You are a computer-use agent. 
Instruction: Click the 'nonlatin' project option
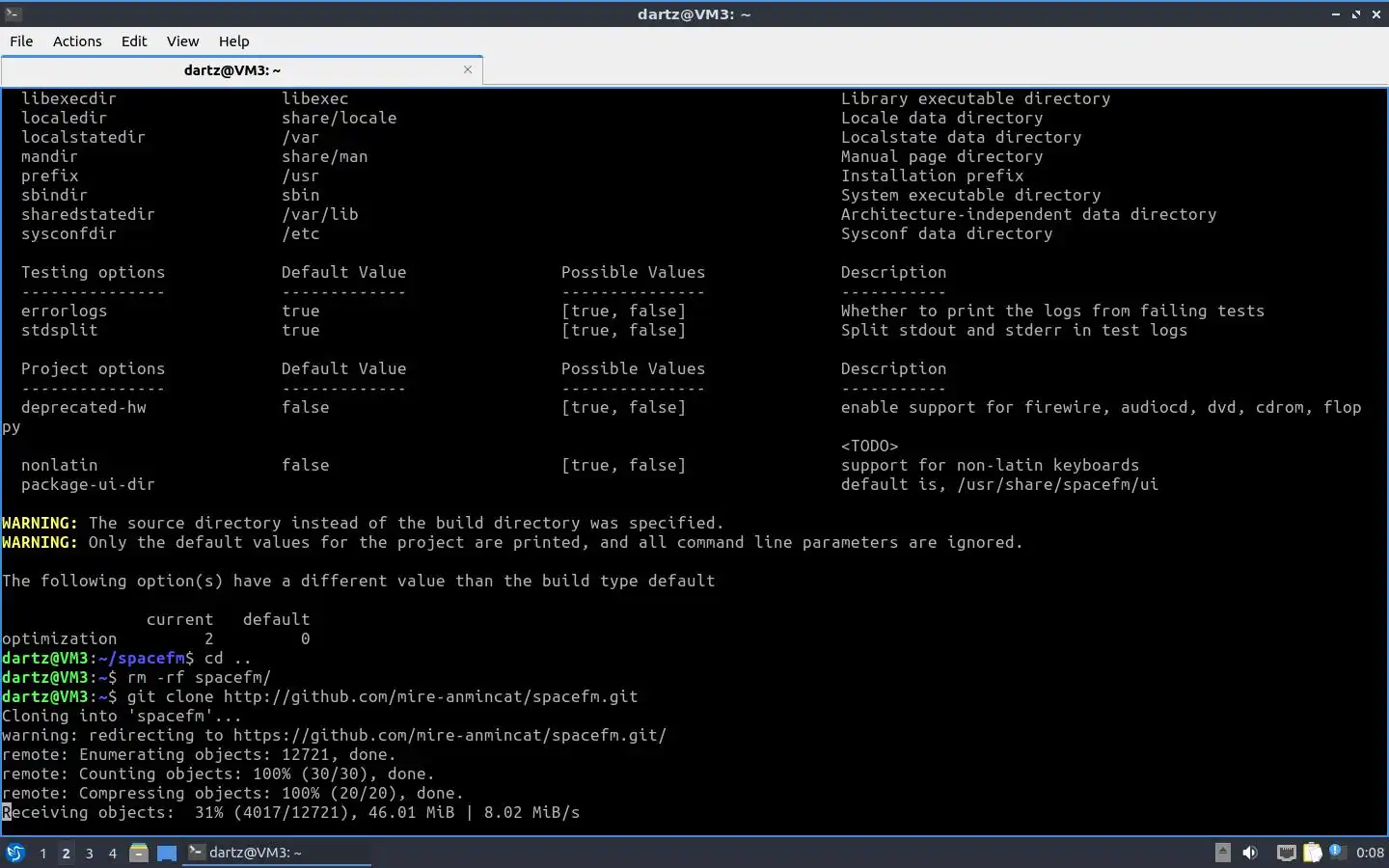[x=59, y=465]
